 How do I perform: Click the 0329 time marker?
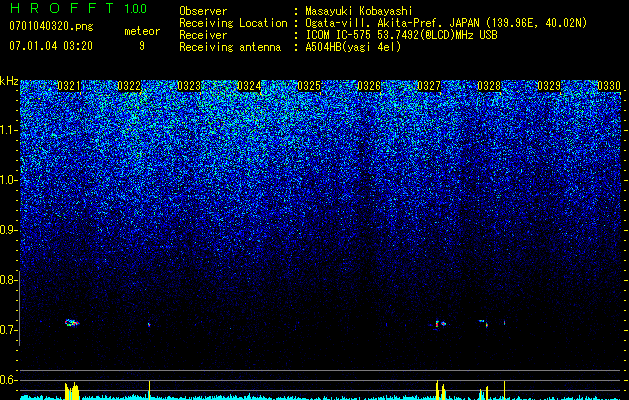coord(549,86)
